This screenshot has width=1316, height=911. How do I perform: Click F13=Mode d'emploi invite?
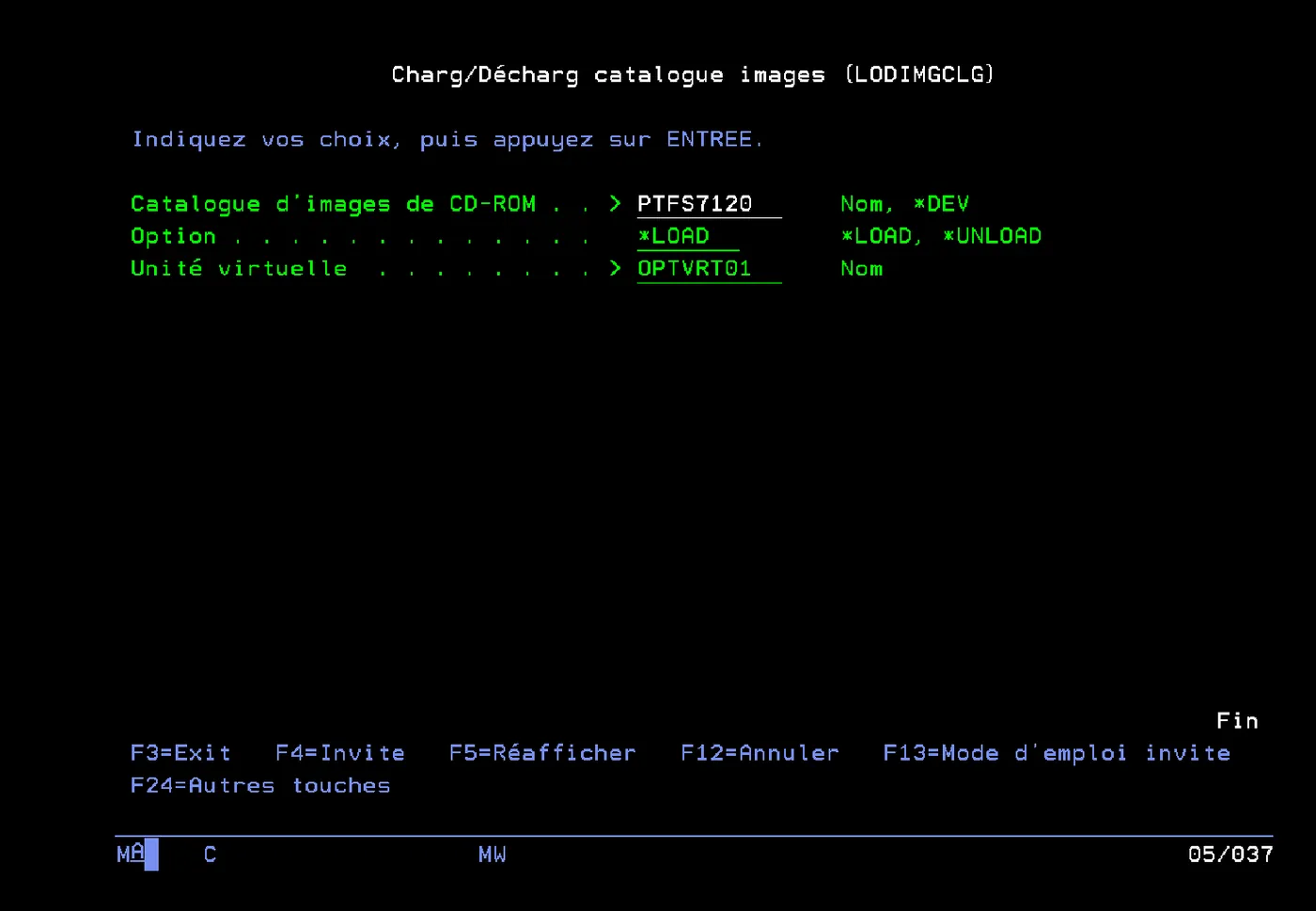pyautogui.click(x=1057, y=753)
